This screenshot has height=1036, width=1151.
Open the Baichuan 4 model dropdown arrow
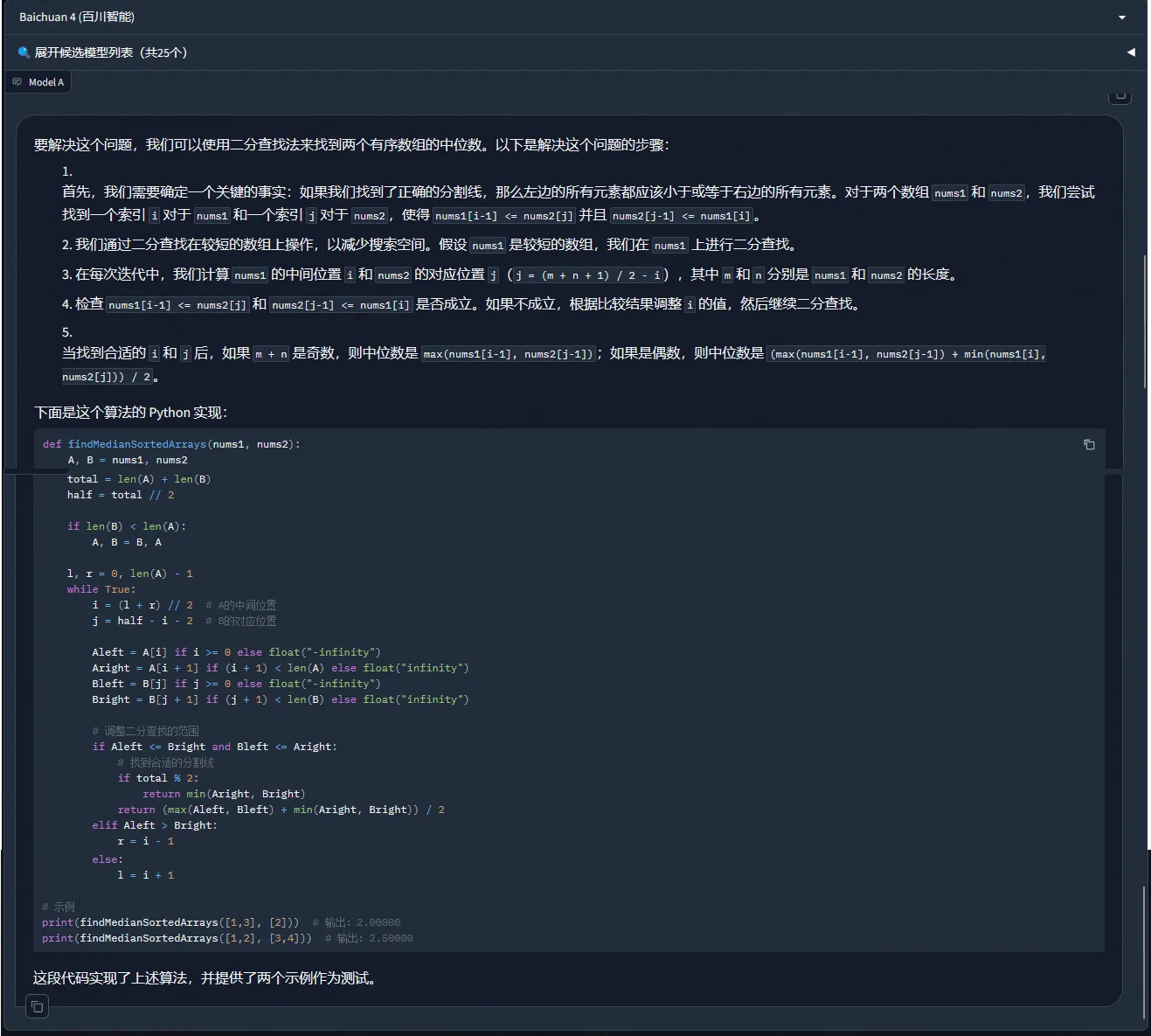[1122, 17]
